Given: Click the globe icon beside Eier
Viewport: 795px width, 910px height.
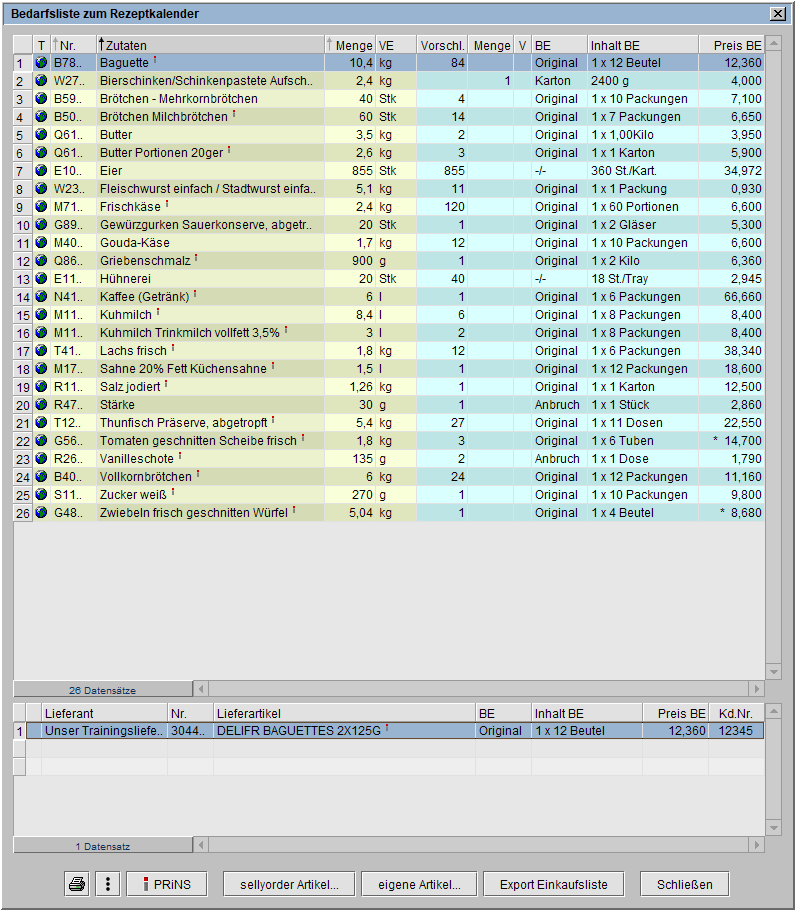Looking at the screenshot, I should coord(41,171).
